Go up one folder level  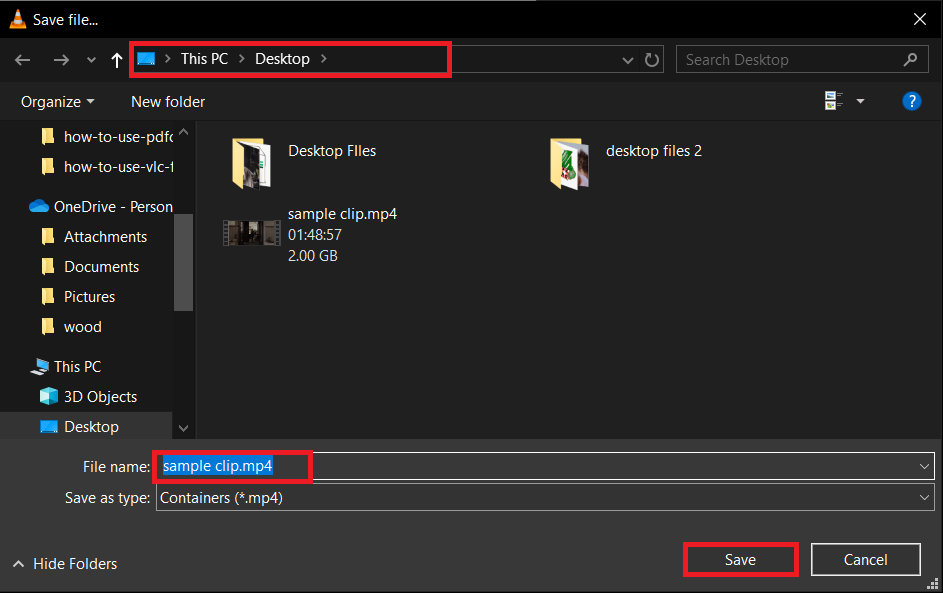[x=116, y=59]
